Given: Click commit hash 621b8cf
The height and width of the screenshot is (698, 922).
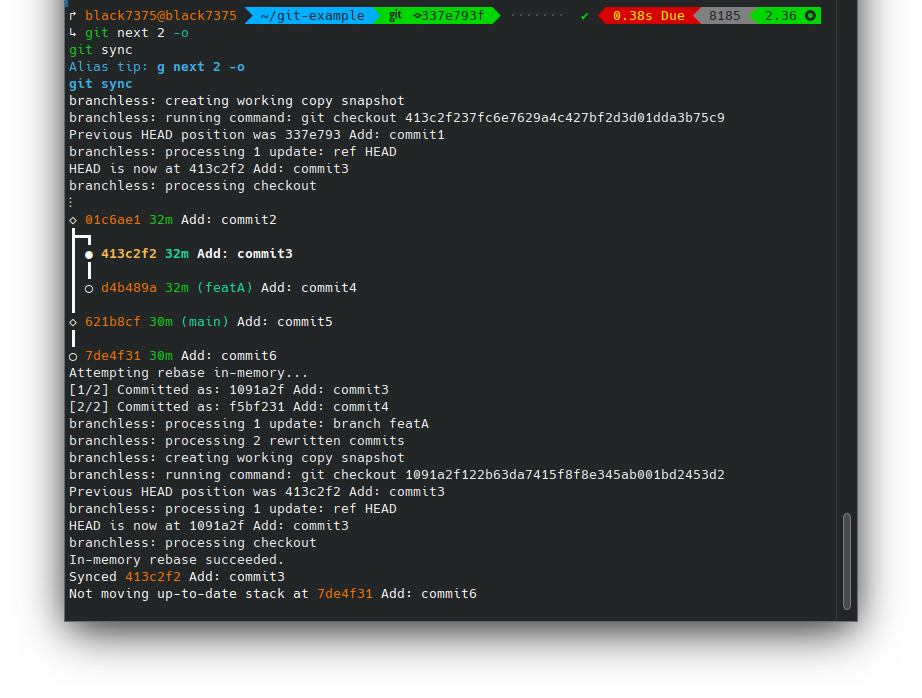Looking at the screenshot, I should [x=113, y=322].
